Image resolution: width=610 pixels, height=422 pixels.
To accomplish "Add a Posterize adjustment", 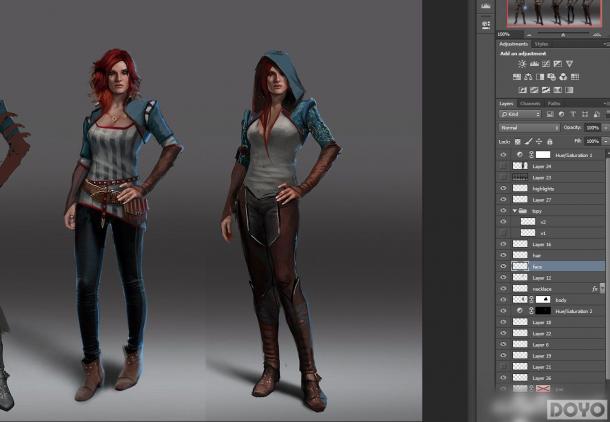I will coord(534,90).
